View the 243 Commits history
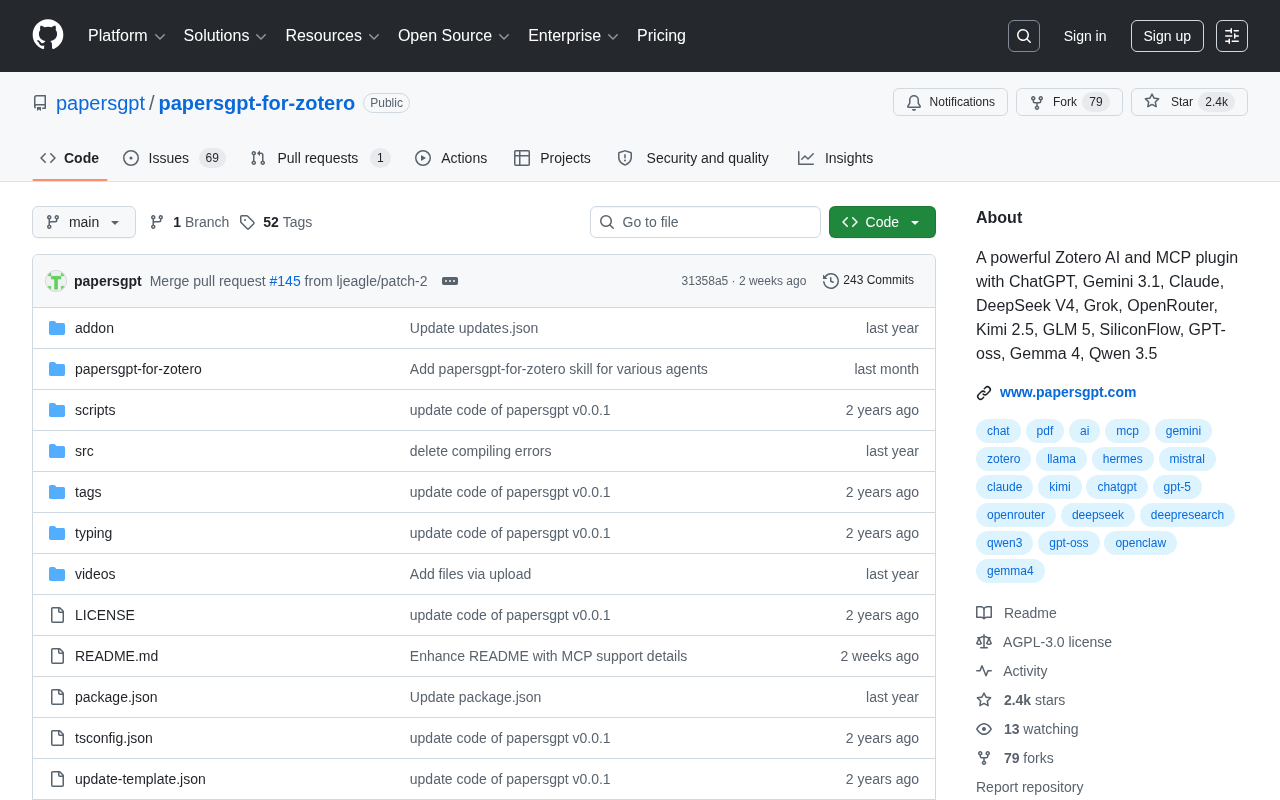1280x800 pixels. [x=868, y=281]
